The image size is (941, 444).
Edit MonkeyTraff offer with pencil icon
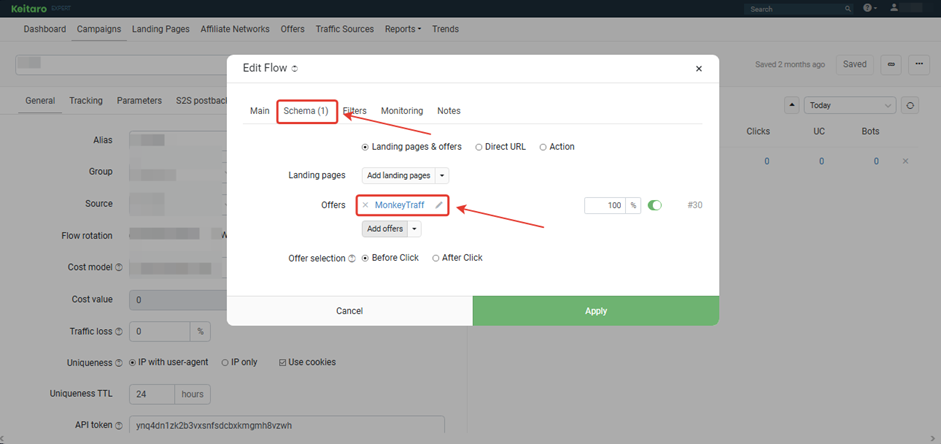click(439, 205)
